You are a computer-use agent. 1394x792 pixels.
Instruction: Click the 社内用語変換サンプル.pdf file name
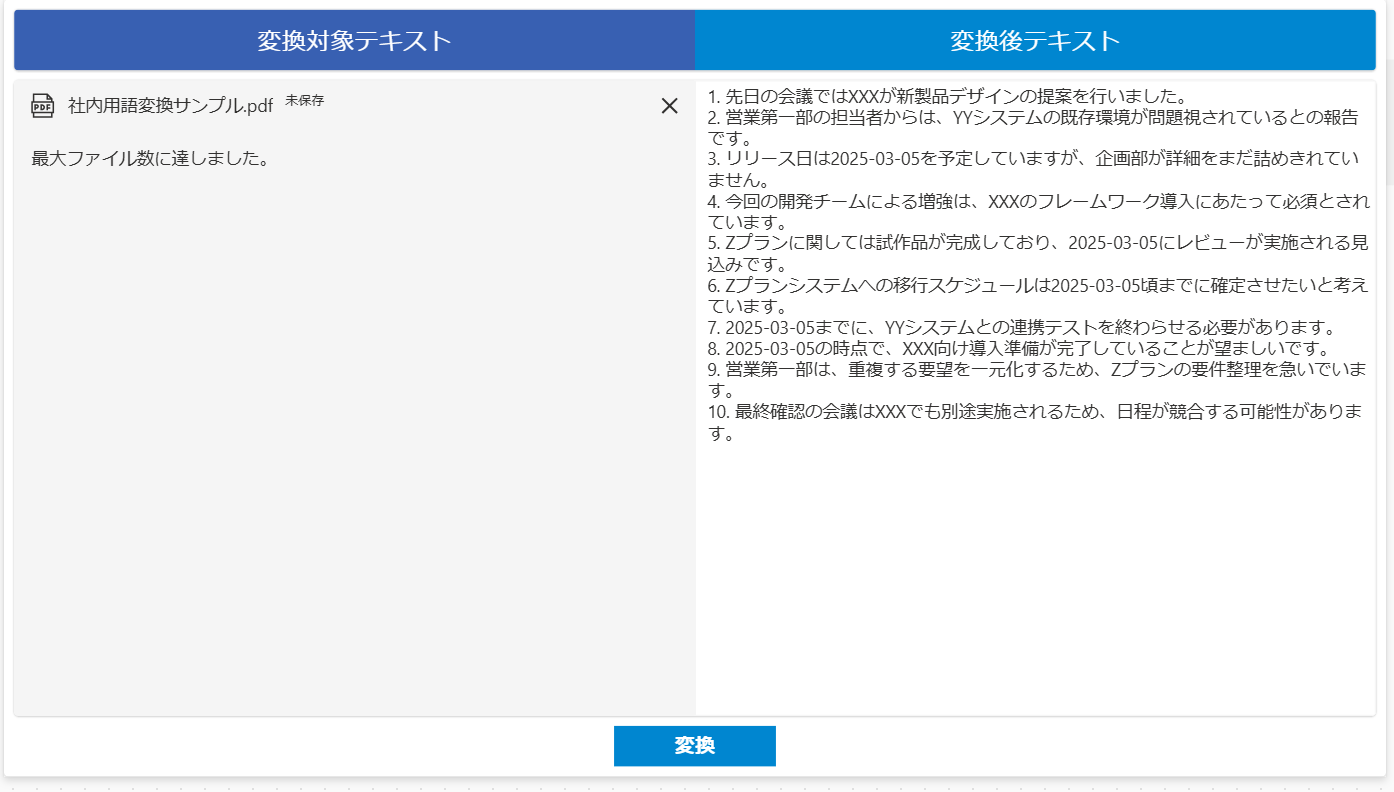point(170,106)
